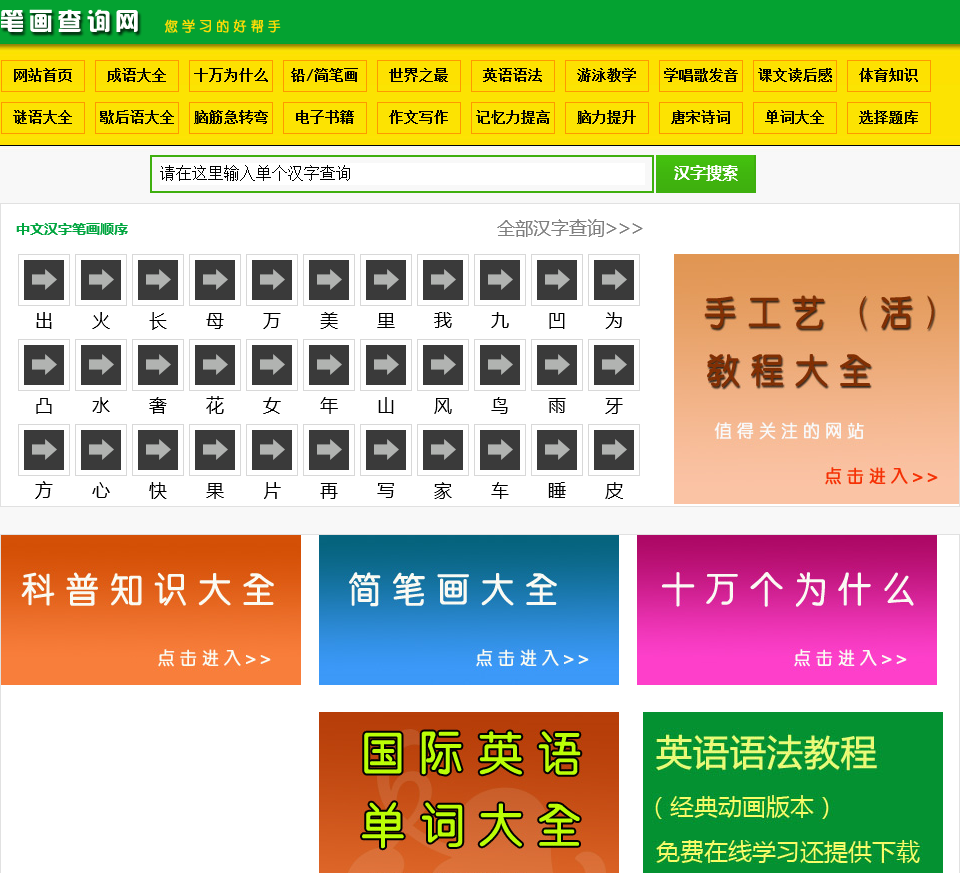
Task: Open 世界之最 navigation item
Action: 419,76
